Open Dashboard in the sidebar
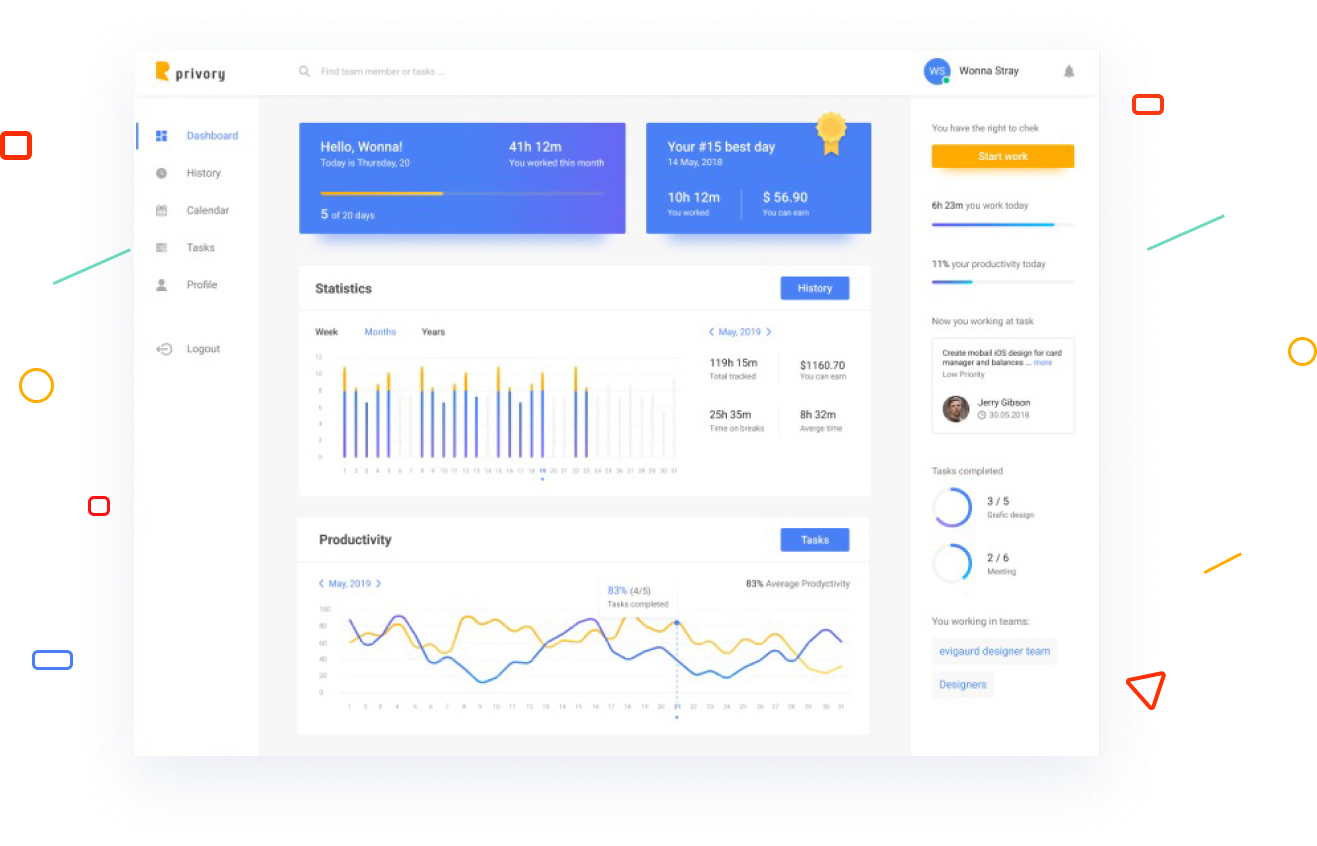This screenshot has height=846, width=1317. click(x=212, y=136)
